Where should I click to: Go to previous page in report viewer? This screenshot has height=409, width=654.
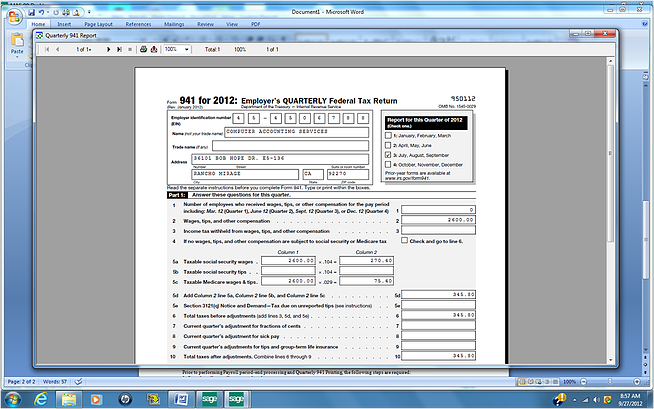pos(58,49)
